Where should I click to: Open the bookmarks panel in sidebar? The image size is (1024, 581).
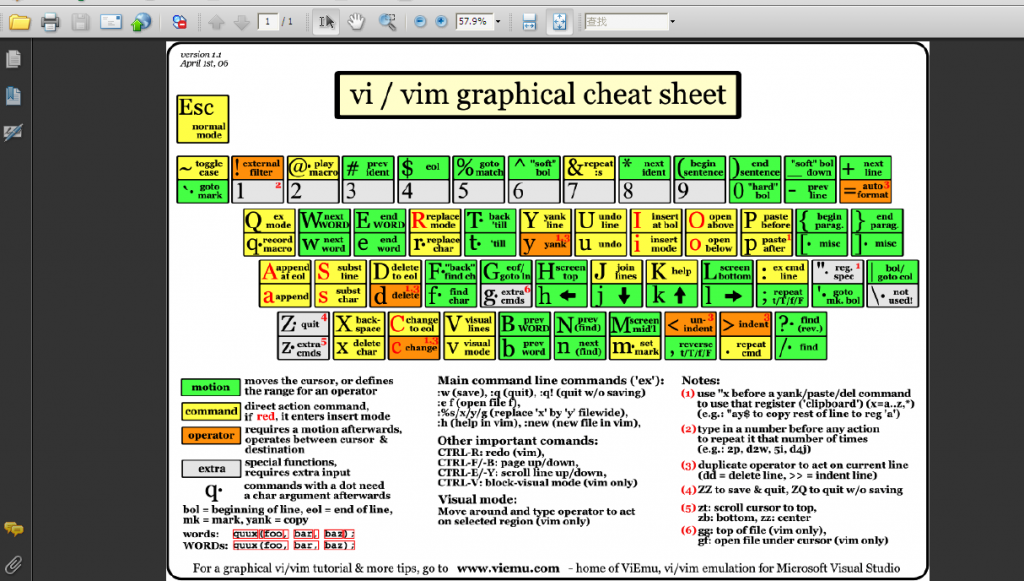13,96
